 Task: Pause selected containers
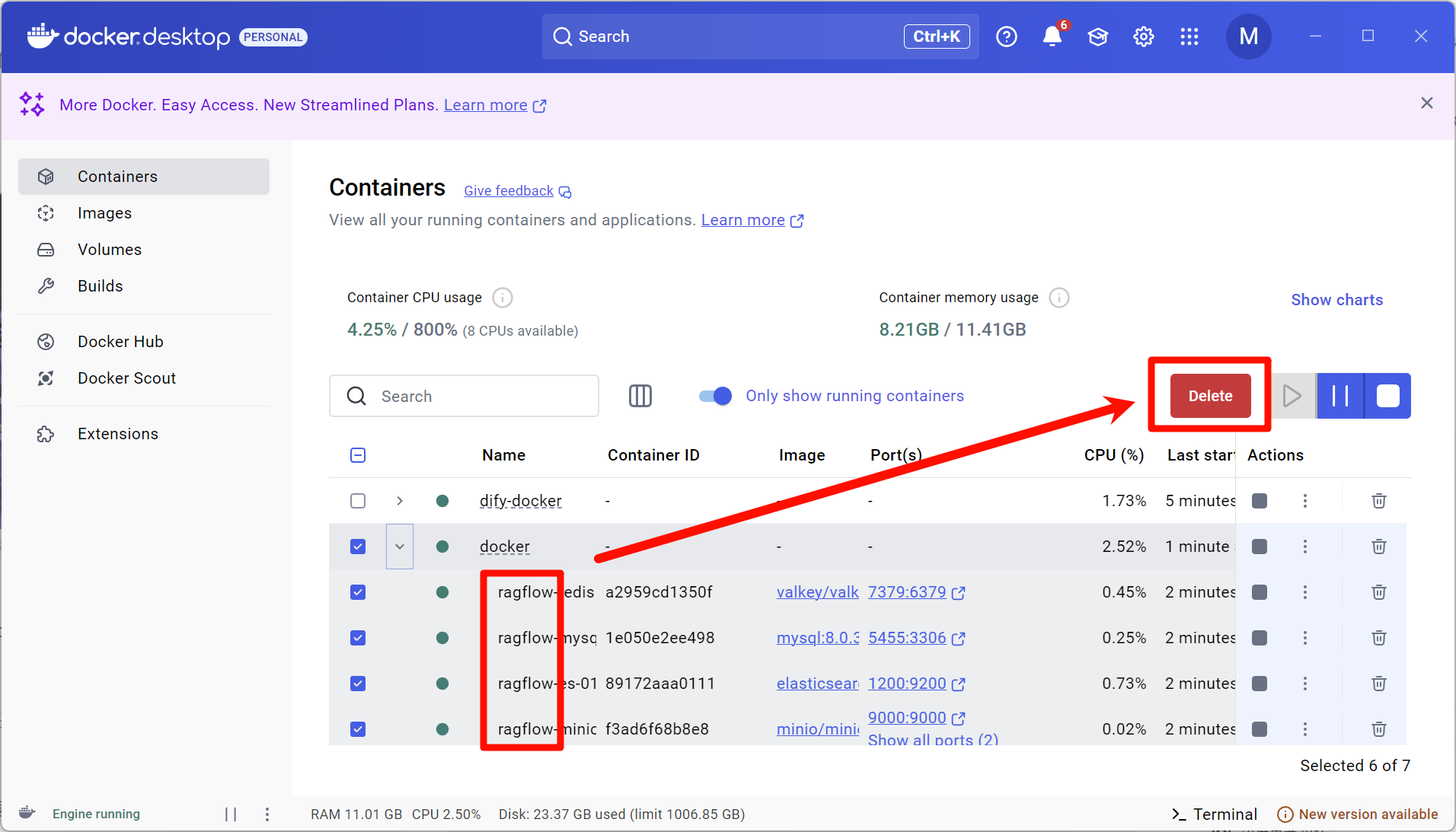coord(1340,396)
